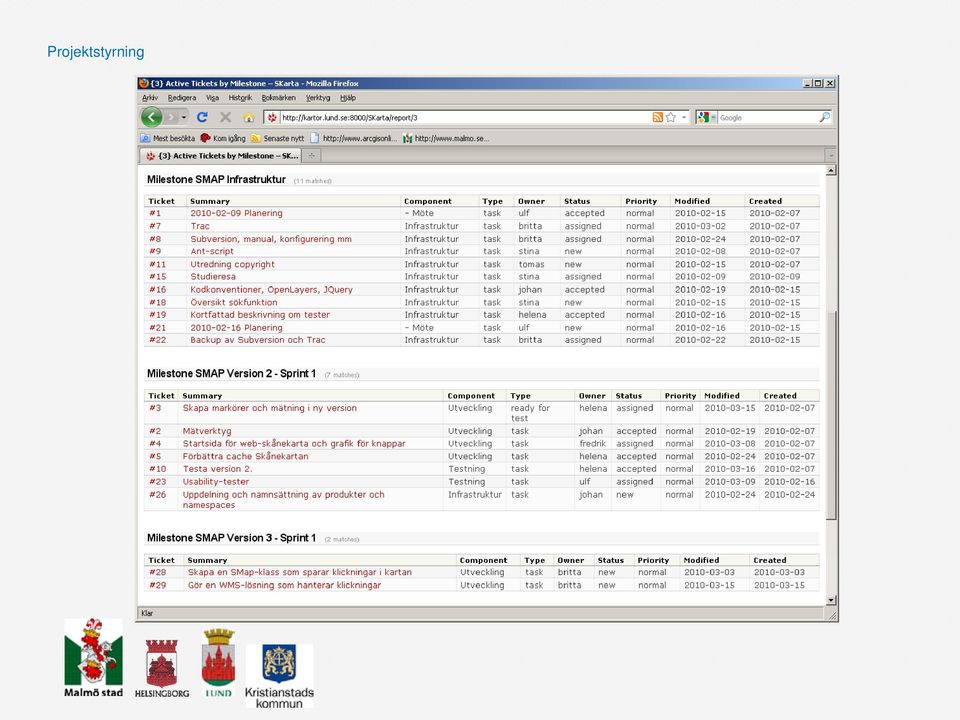Open the address bar URL dropdown
Image resolution: width=960 pixels, height=720 pixels.
point(684,117)
